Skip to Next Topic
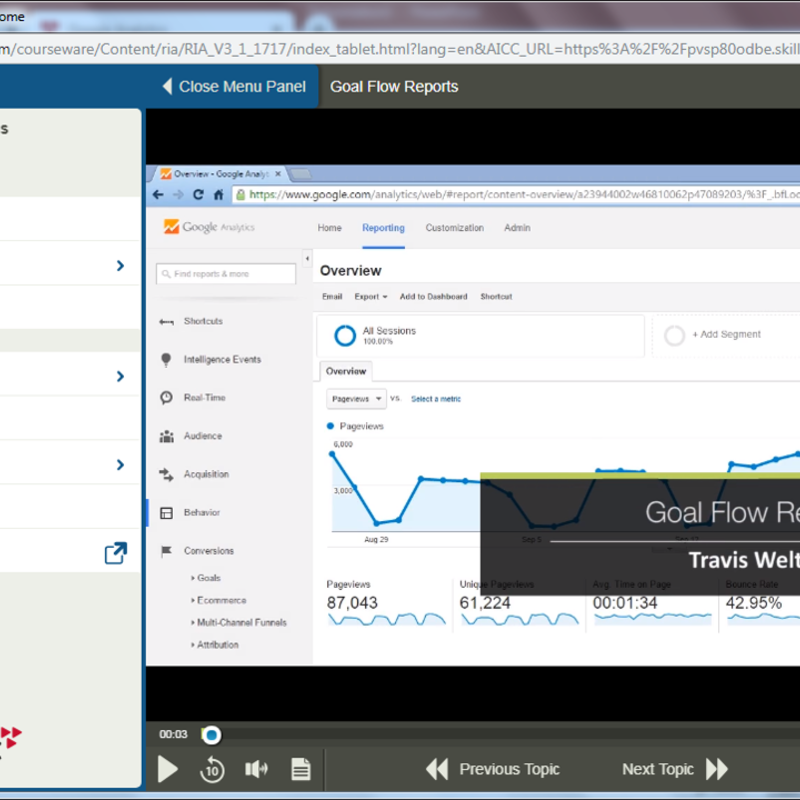 click(x=674, y=769)
